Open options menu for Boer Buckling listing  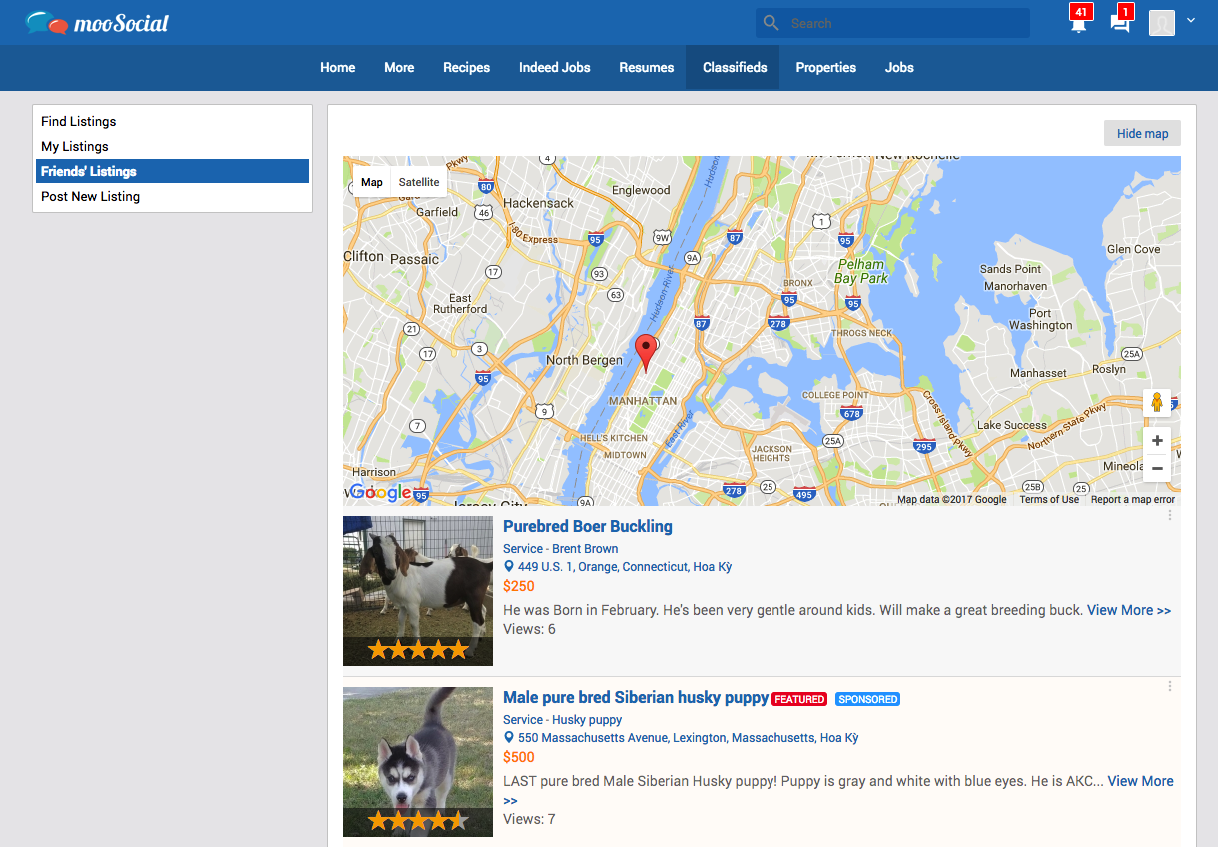[1170, 515]
